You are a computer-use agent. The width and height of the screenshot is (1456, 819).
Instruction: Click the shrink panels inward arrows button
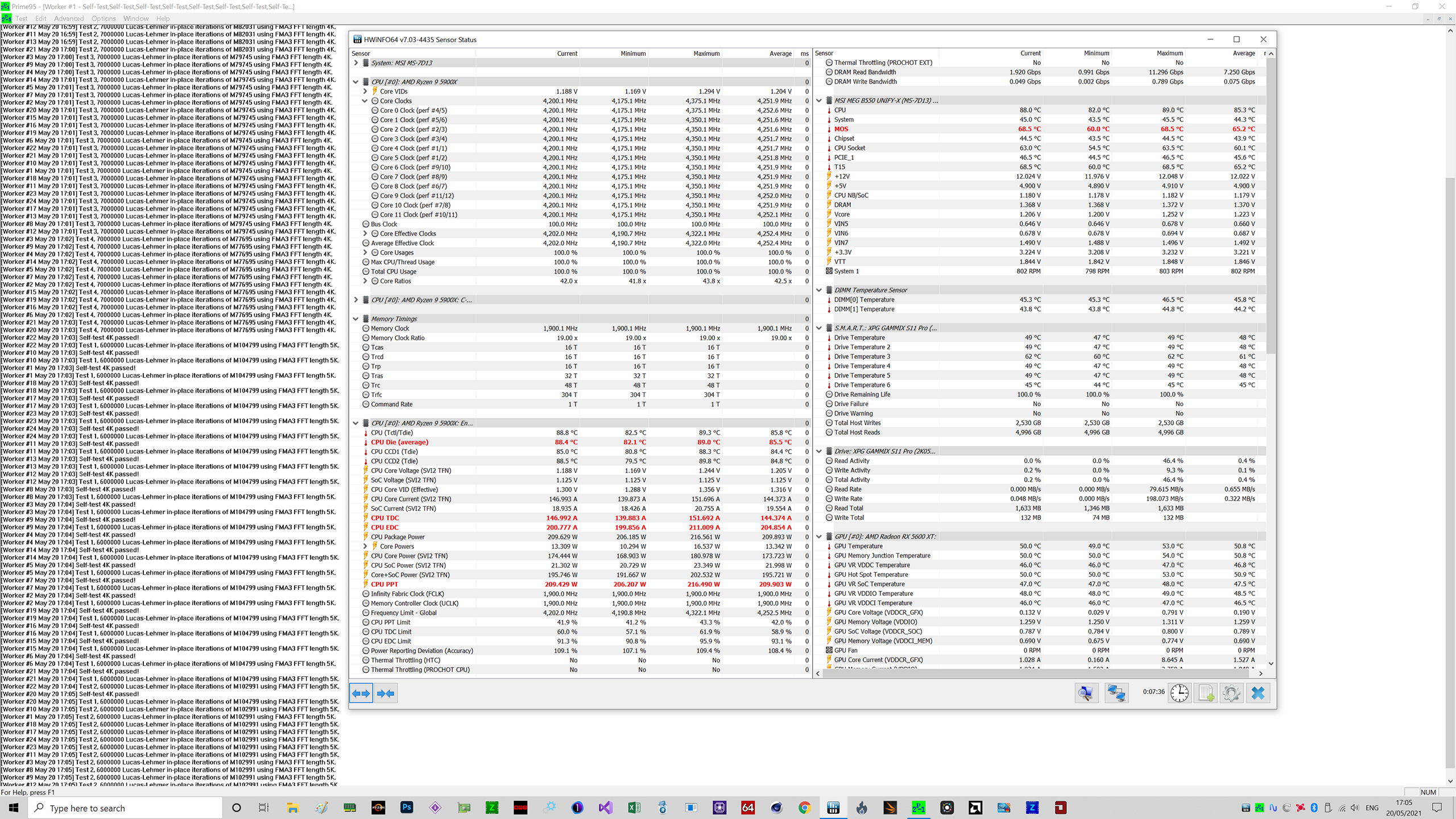[386, 693]
